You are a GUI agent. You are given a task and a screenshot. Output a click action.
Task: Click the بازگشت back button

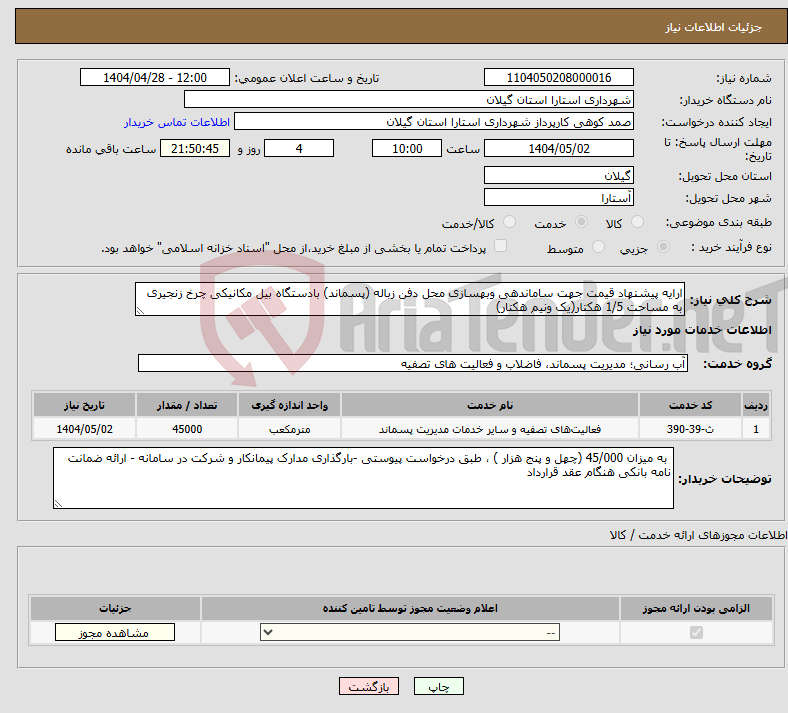click(369, 686)
